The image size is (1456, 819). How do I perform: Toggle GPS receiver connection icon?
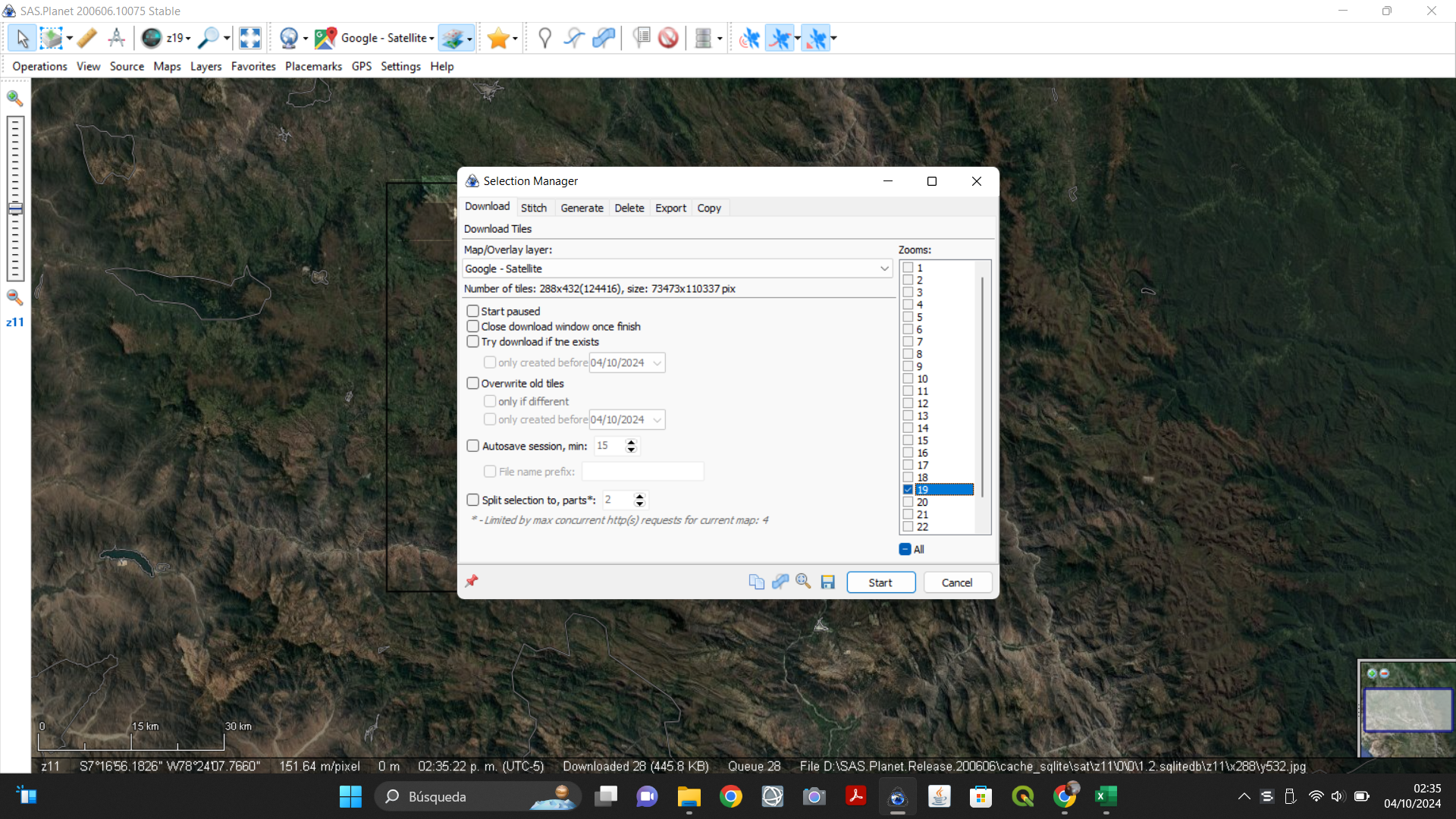click(749, 38)
